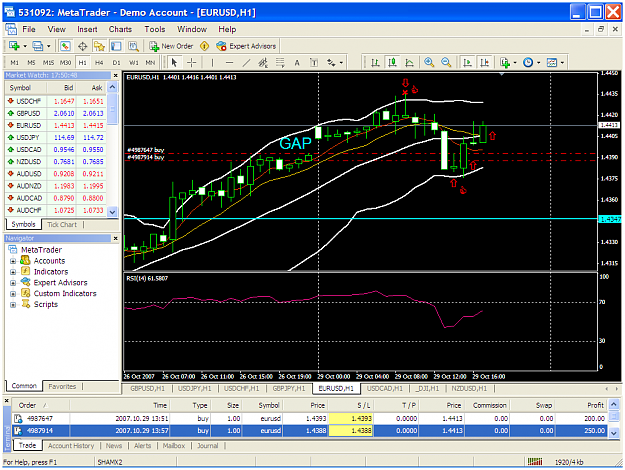
Task: Toggle chart Auto Scroll icon
Action: pos(467,63)
